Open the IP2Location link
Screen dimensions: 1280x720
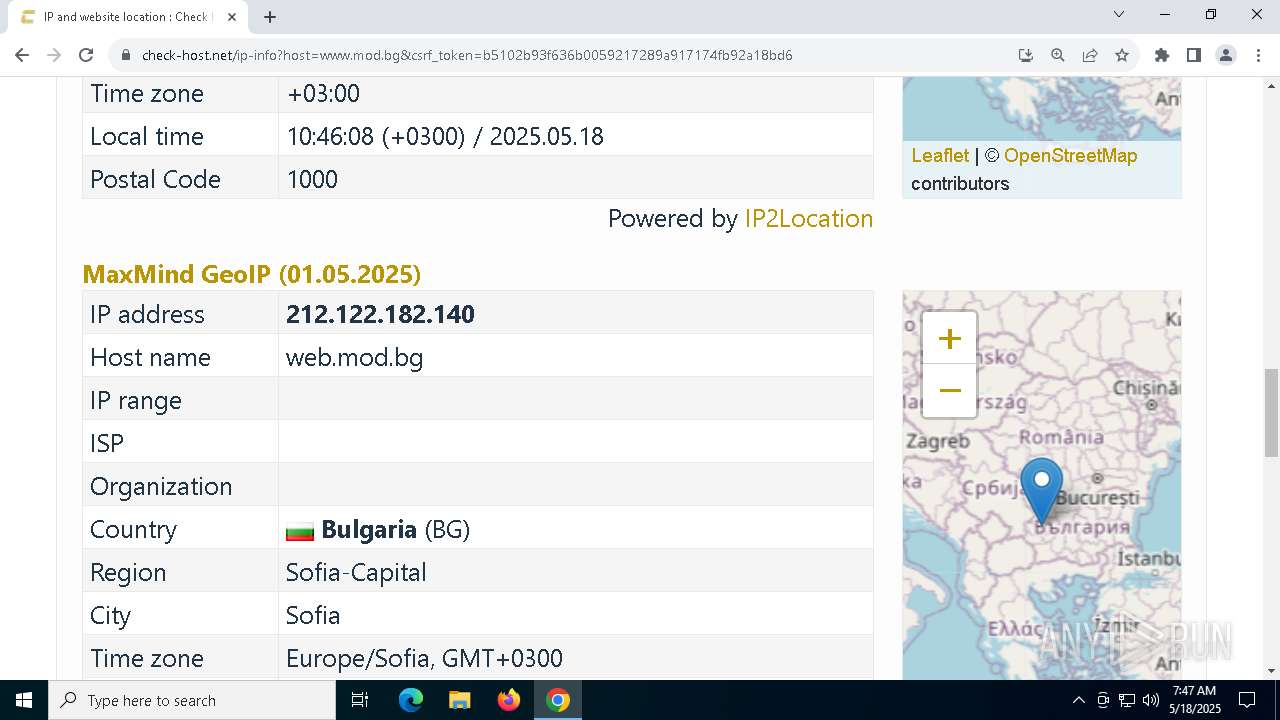[808, 218]
